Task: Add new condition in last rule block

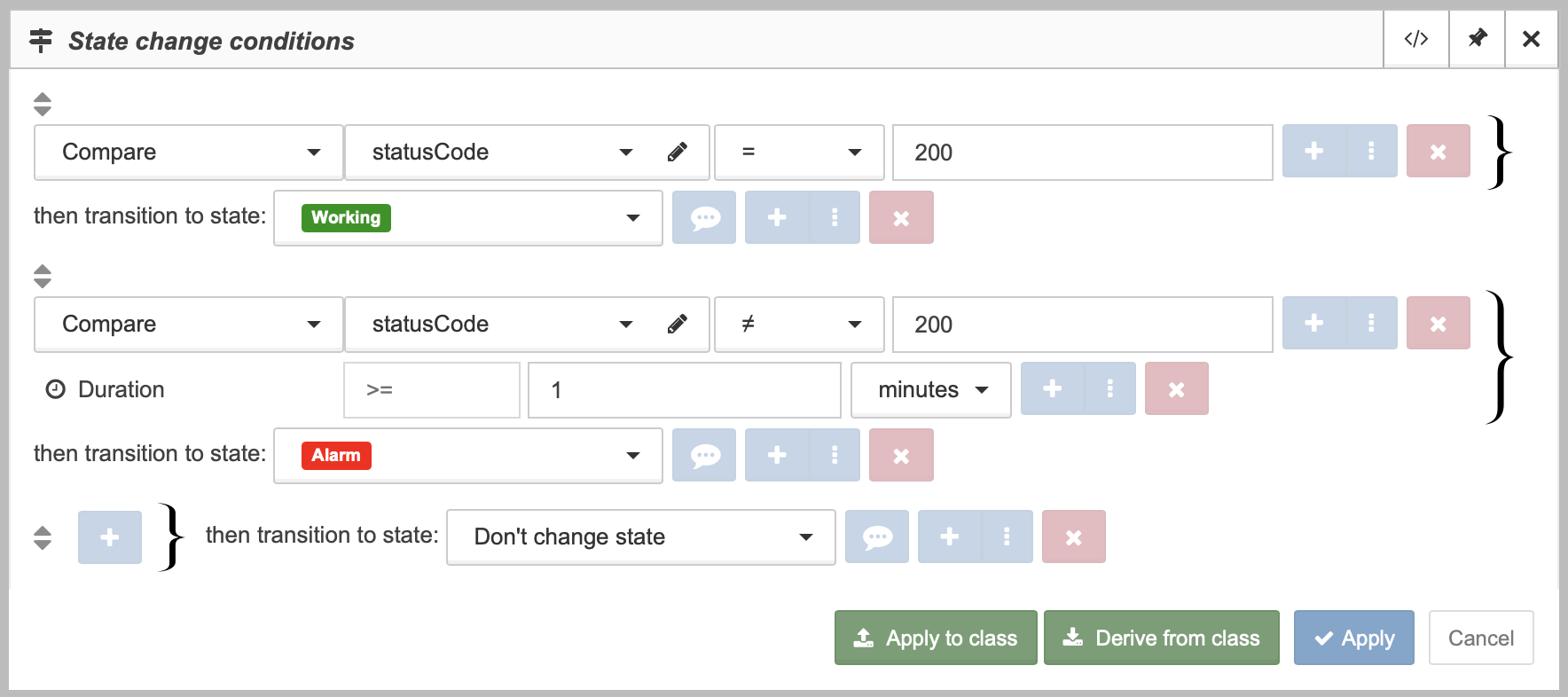Action: [x=110, y=537]
